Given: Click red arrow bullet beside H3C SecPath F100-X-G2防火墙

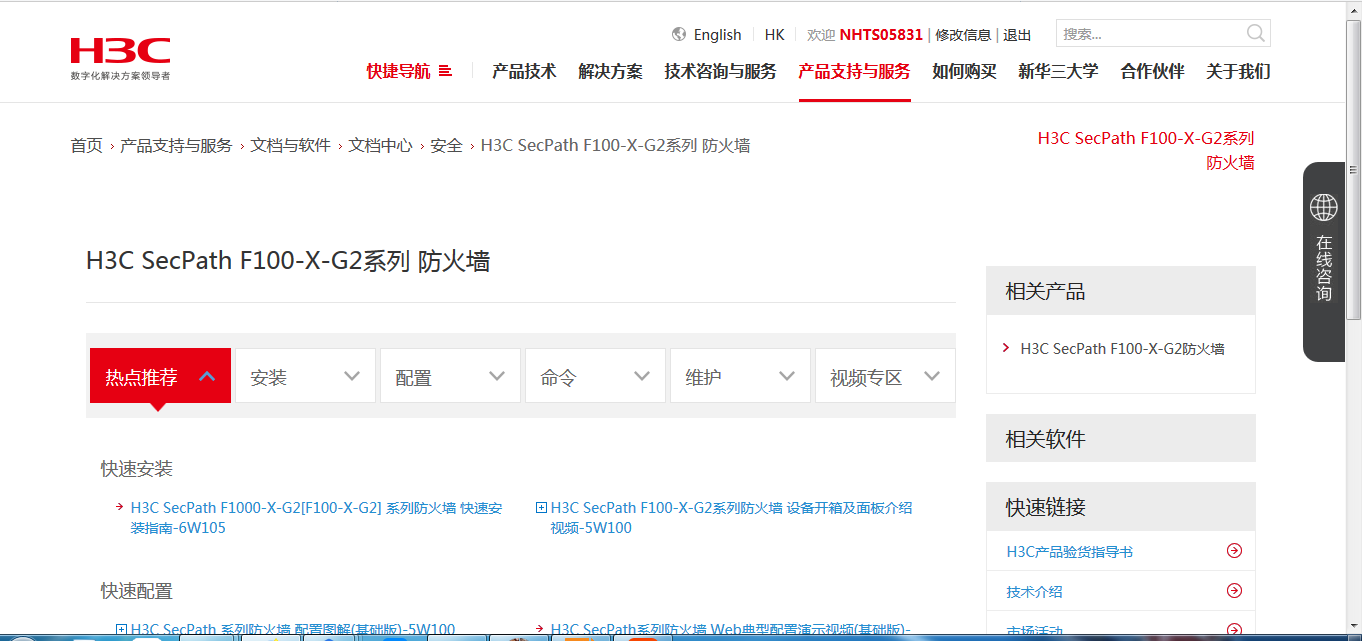Looking at the screenshot, I should 1006,348.
